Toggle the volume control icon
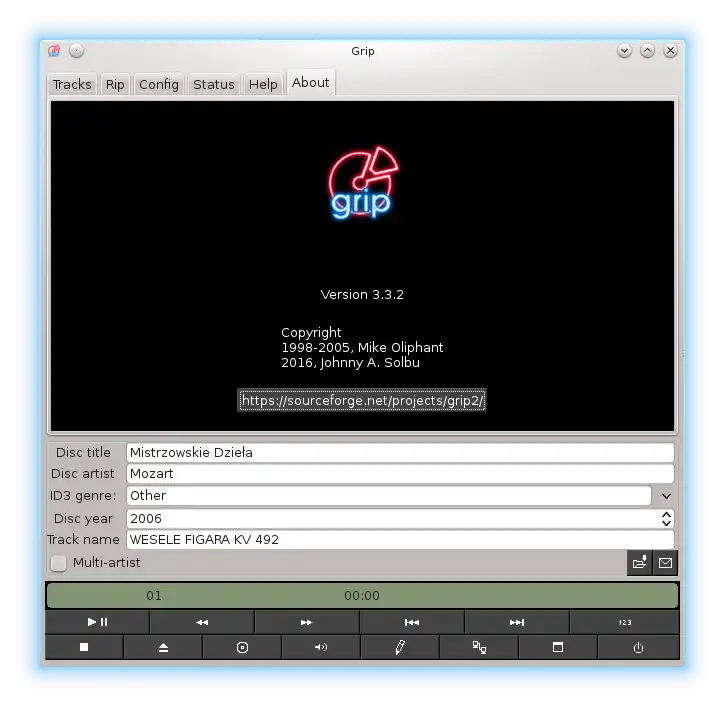The width and height of the screenshot is (725, 707). (x=321, y=647)
